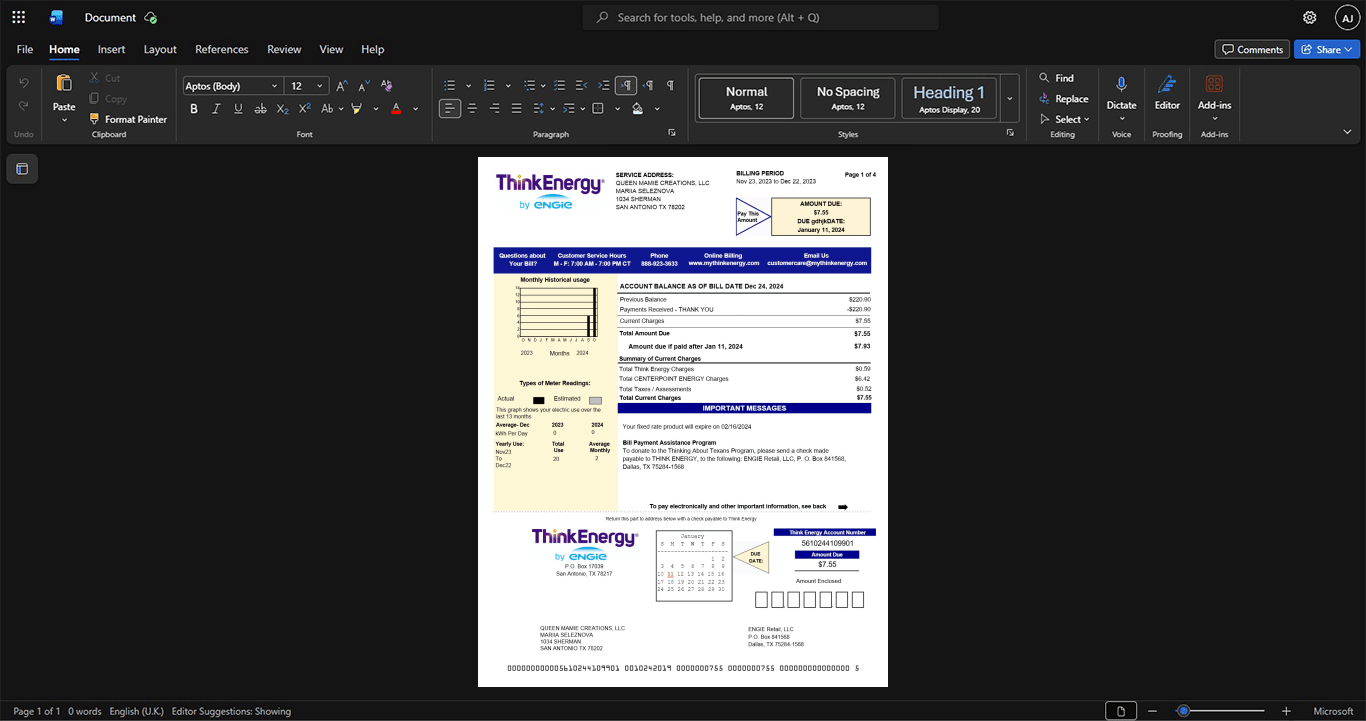Open the font size dropdown showing 12
Image resolution: width=1366 pixels, height=721 pixels.
pyautogui.click(x=306, y=86)
